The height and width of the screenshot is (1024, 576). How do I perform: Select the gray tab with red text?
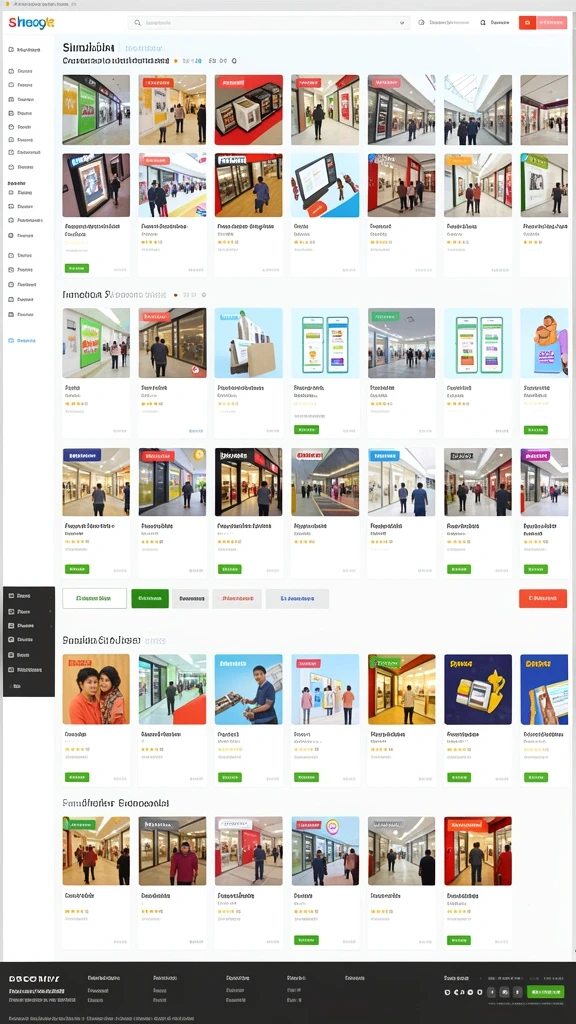click(236, 598)
